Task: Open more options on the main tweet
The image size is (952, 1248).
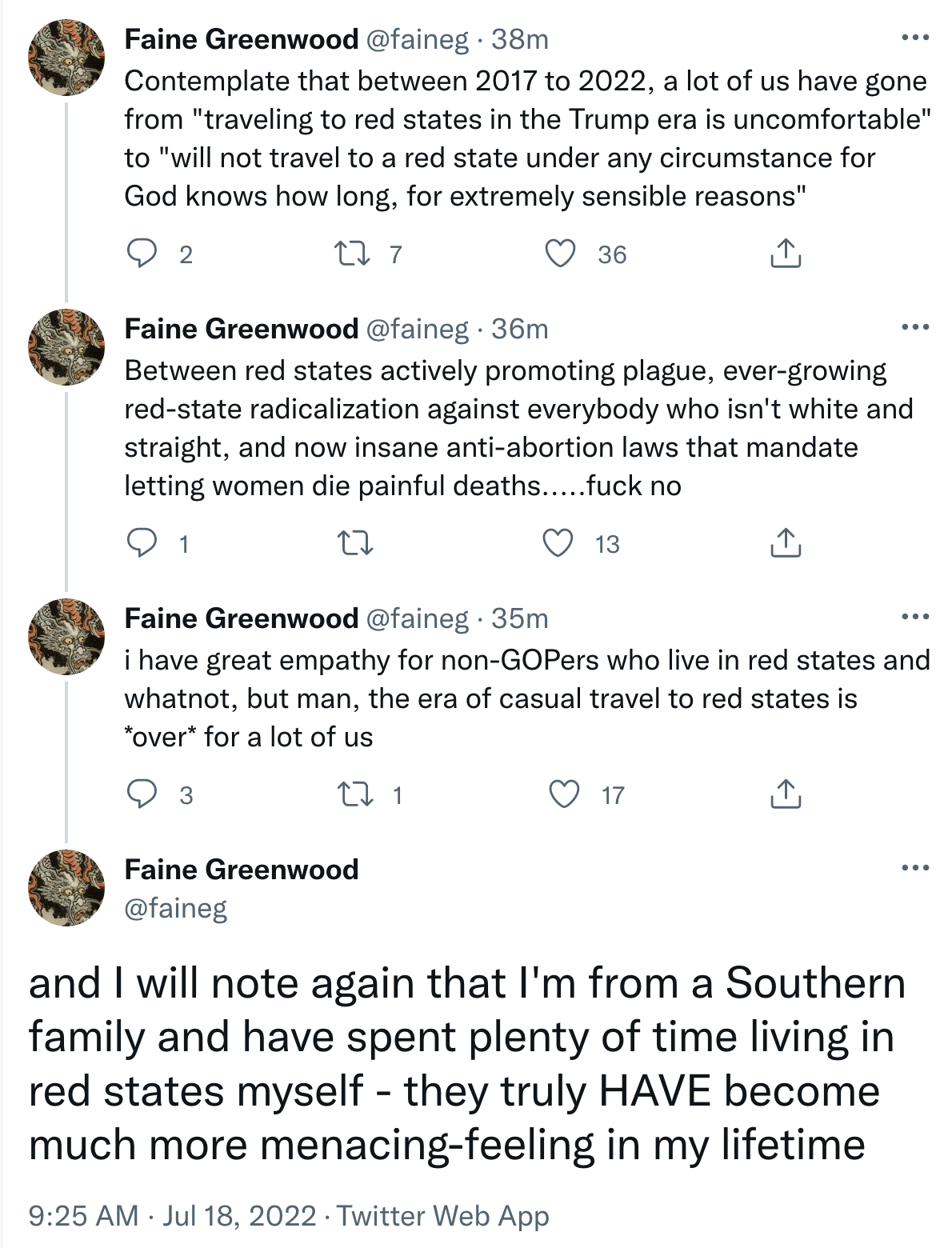Action: point(915,868)
